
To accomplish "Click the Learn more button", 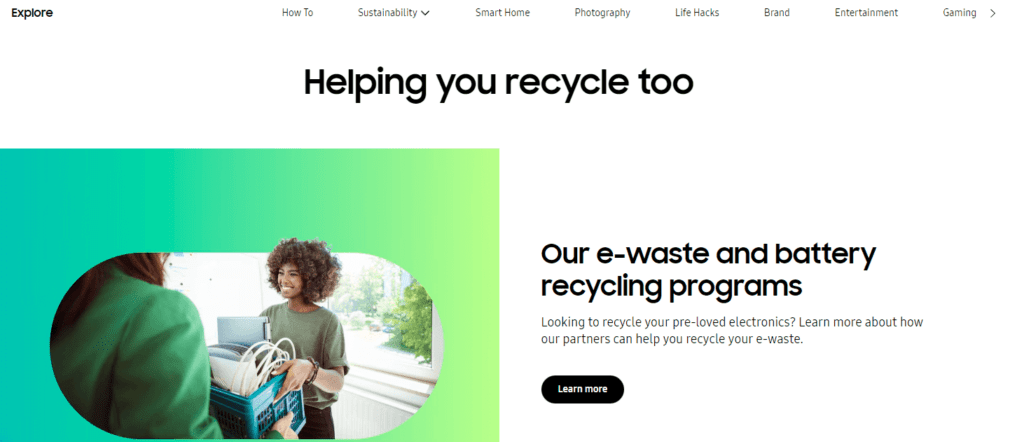I will (583, 389).
